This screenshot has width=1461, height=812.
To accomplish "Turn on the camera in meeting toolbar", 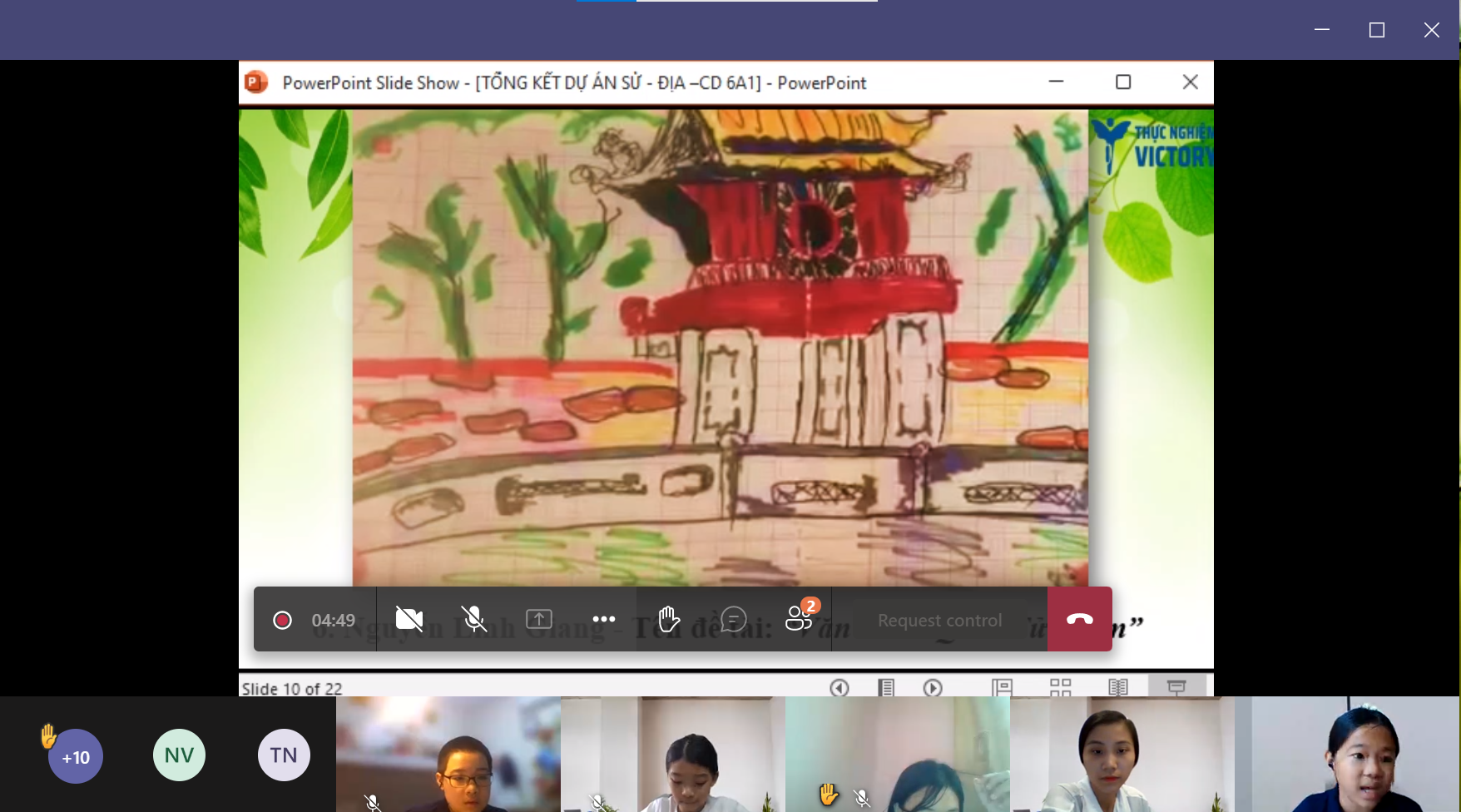I will point(409,619).
